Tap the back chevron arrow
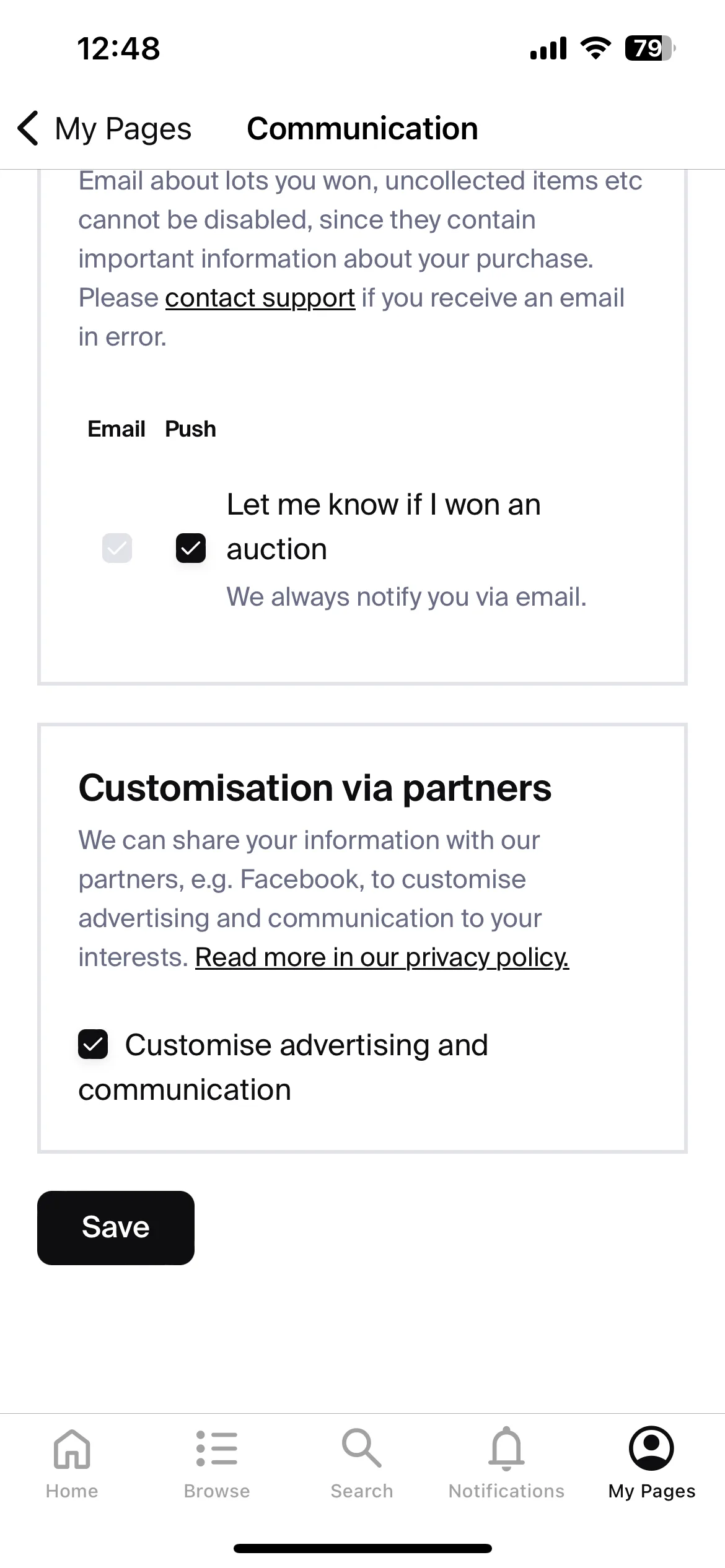The width and height of the screenshot is (725, 1568). click(x=29, y=128)
